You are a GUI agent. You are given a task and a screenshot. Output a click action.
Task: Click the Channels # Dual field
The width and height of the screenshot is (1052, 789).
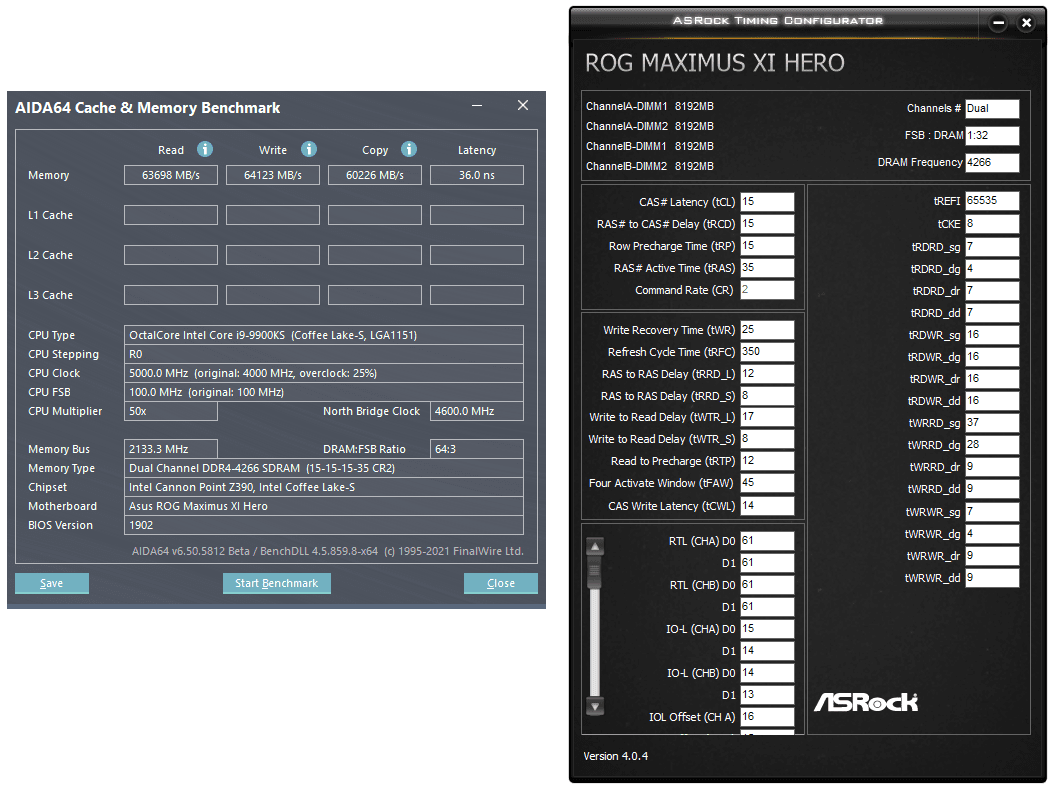click(992, 109)
